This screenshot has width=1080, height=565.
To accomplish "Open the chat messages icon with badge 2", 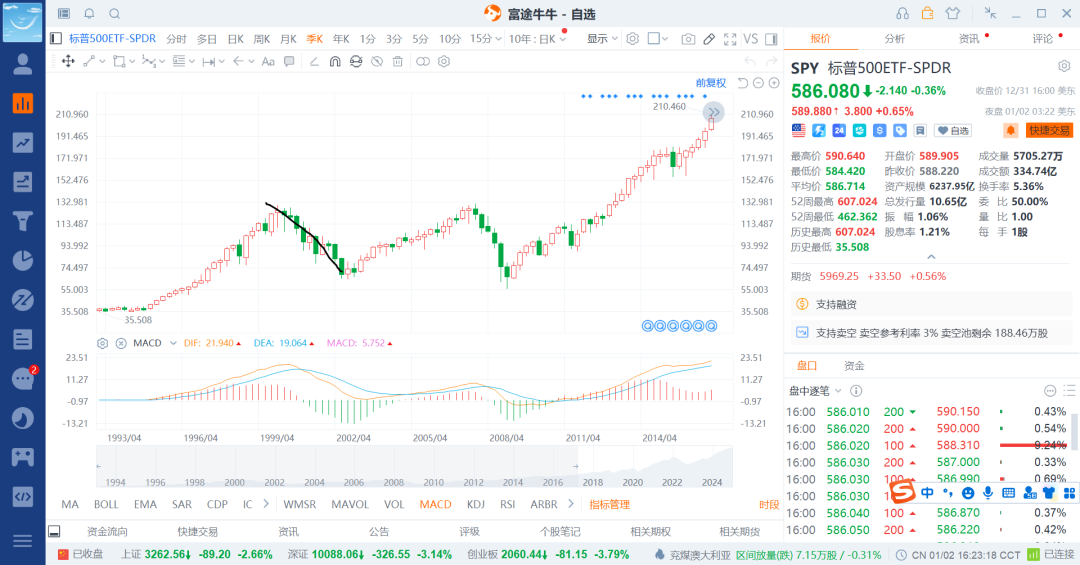I will click(23, 378).
